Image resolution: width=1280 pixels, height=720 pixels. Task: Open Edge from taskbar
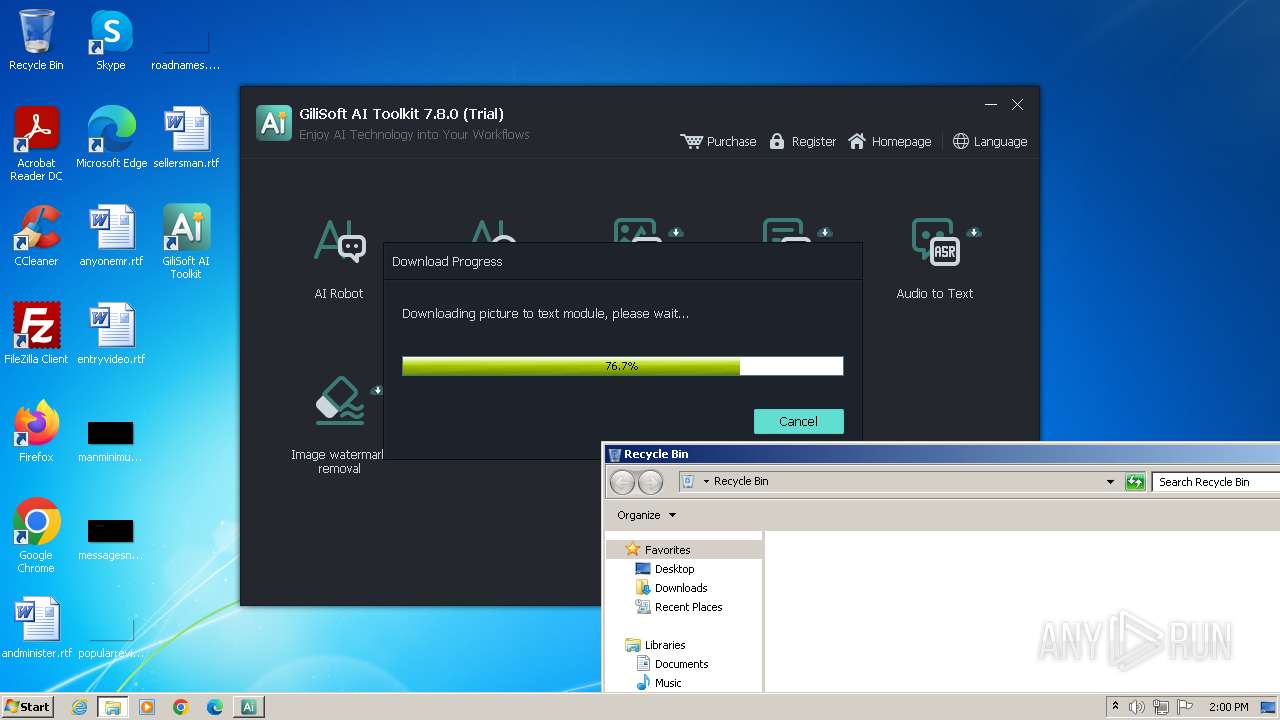click(x=215, y=707)
